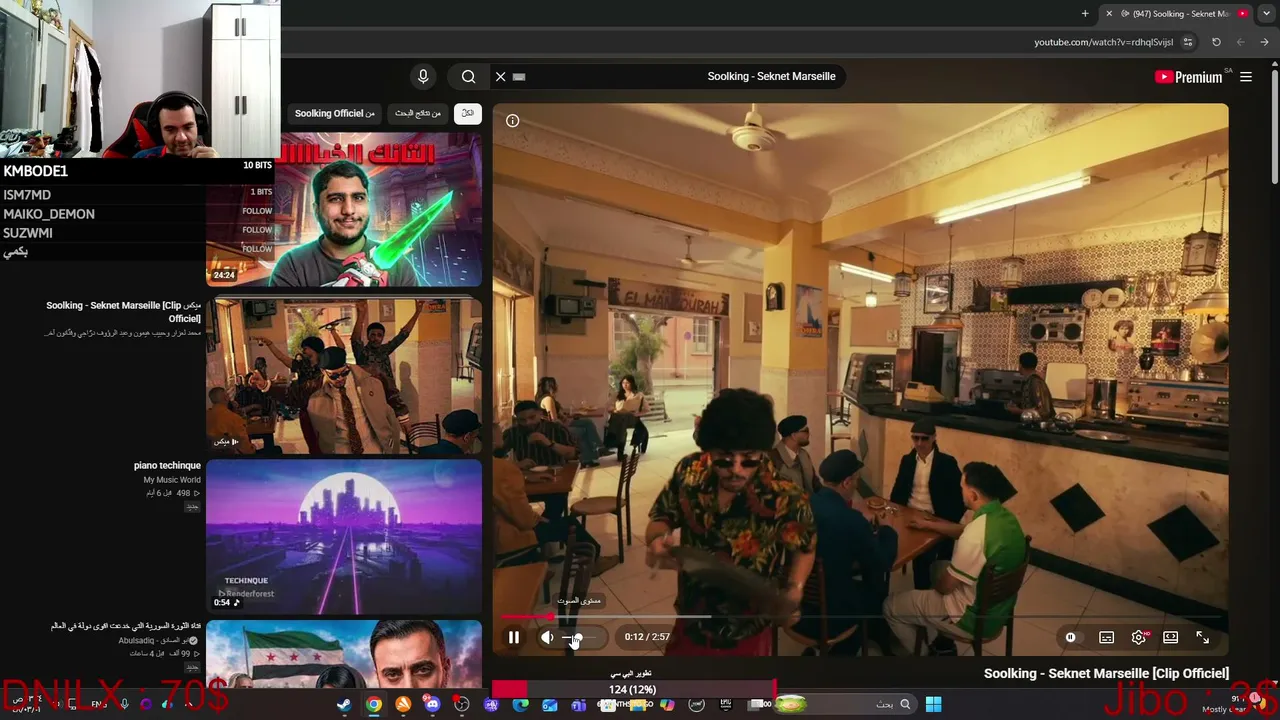The height and width of the screenshot is (720, 1280).
Task: Open the 'piano techinque' video thumbnail
Action: (x=344, y=536)
